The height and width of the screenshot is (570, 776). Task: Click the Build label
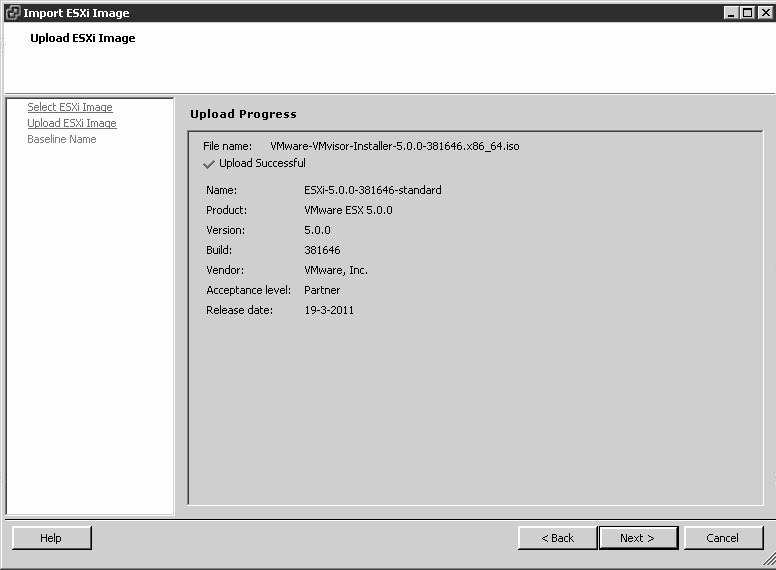tap(219, 250)
